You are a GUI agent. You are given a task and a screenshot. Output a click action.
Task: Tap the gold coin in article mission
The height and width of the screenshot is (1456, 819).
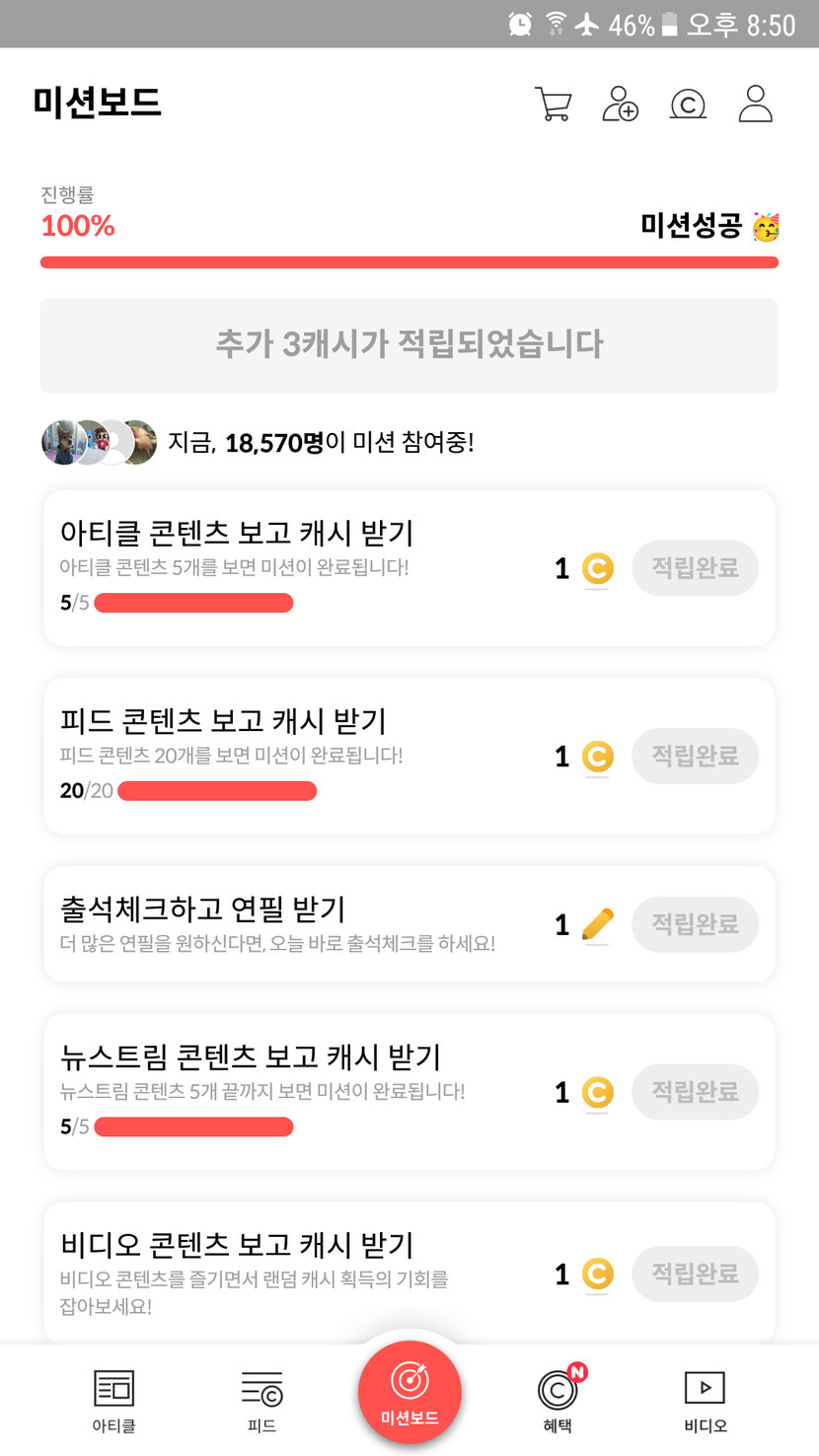pyautogui.click(x=597, y=568)
